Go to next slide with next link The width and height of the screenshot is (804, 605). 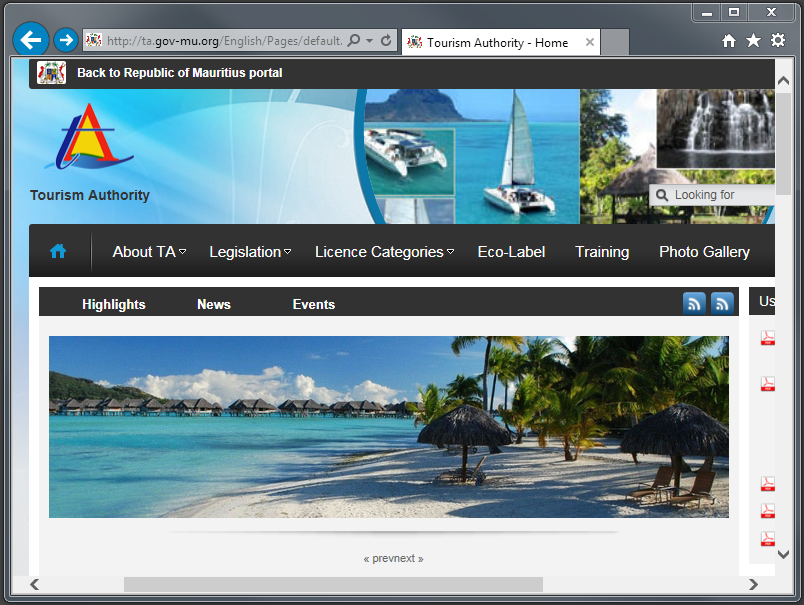pos(409,558)
